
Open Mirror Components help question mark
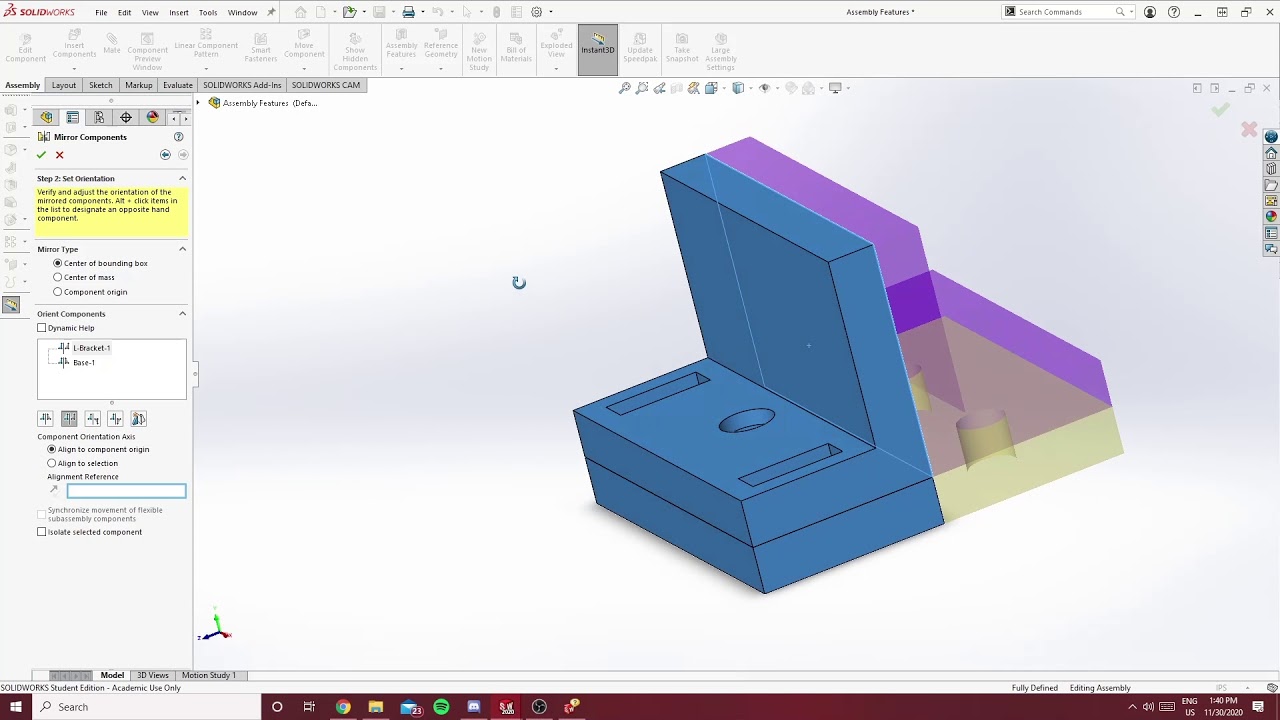[x=178, y=137]
